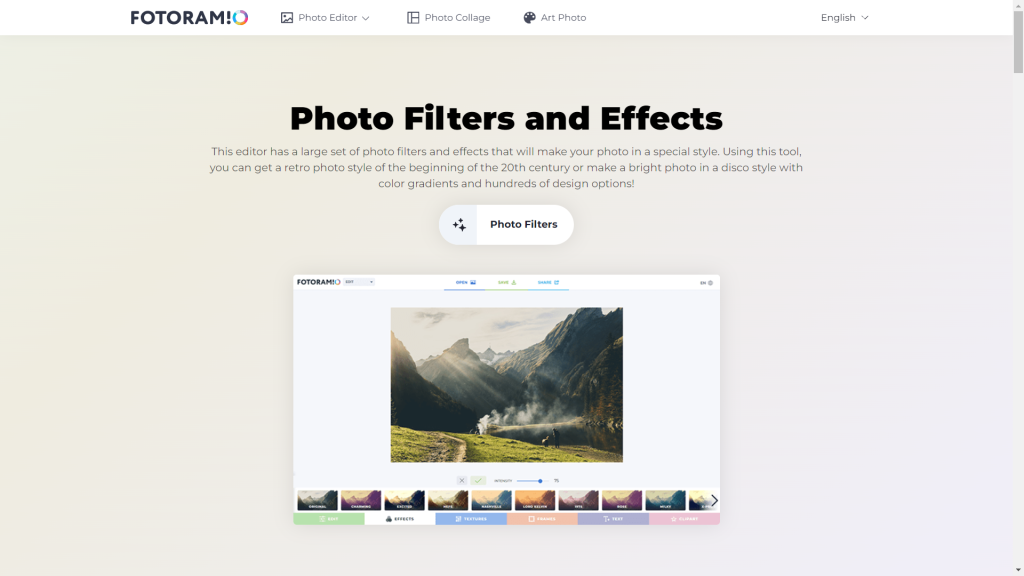The height and width of the screenshot is (576, 1024).
Task: Choose the Nashville filter thumbnail
Action: point(491,500)
